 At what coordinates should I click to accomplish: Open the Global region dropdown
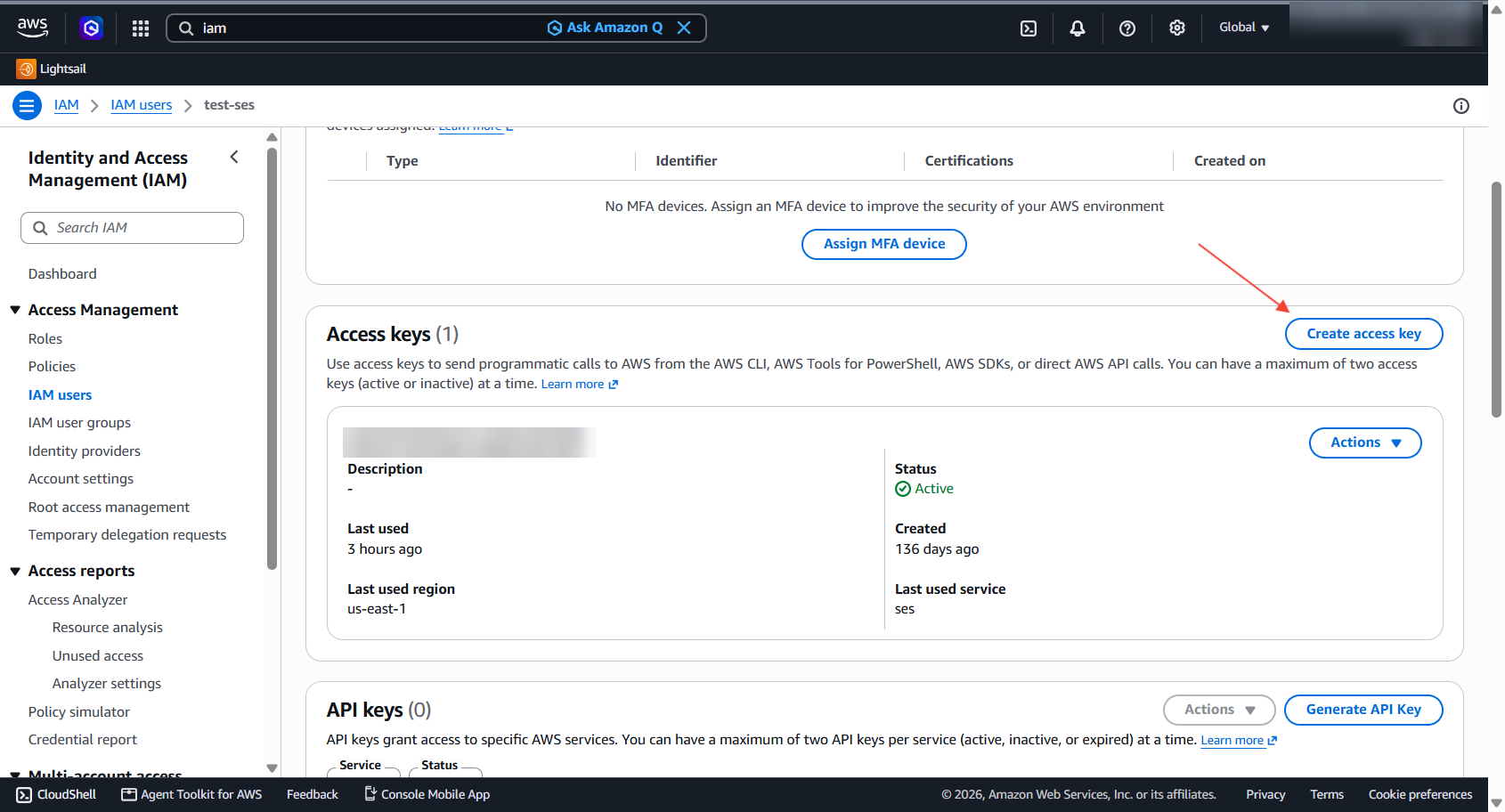point(1244,28)
